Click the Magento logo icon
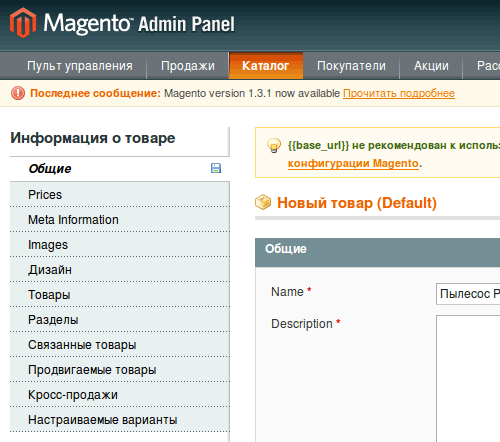The height and width of the screenshot is (442, 500). (x=23, y=23)
